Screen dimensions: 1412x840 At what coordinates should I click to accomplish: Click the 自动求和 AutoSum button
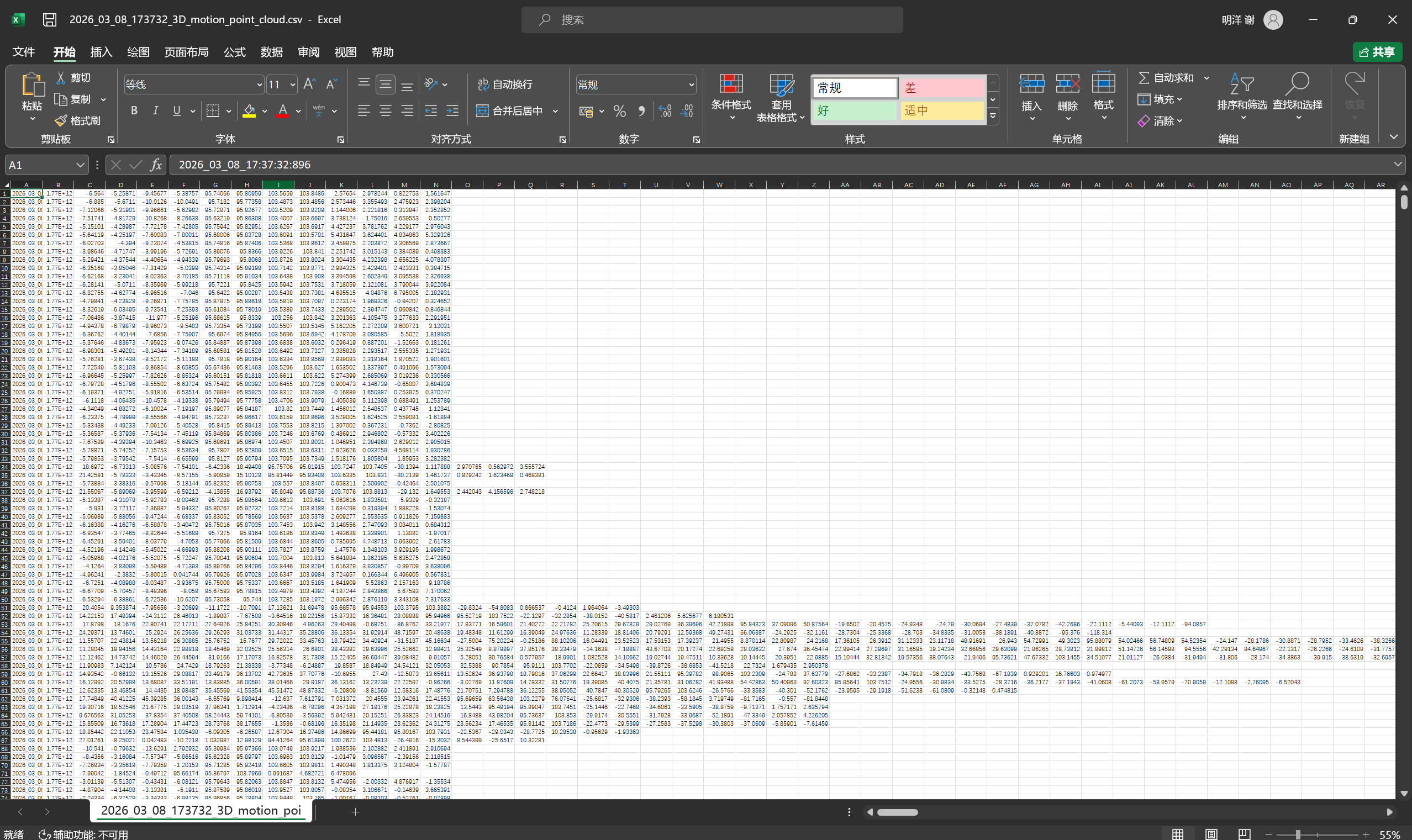[x=1166, y=78]
